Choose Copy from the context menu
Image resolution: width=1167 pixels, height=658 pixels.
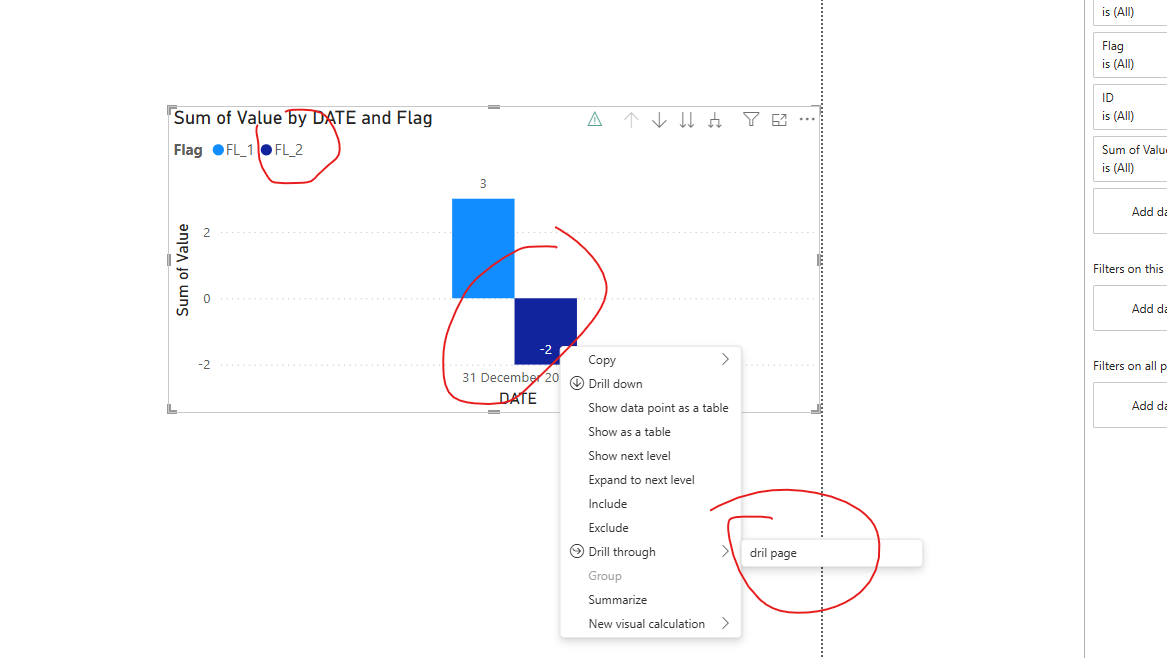click(x=650, y=360)
